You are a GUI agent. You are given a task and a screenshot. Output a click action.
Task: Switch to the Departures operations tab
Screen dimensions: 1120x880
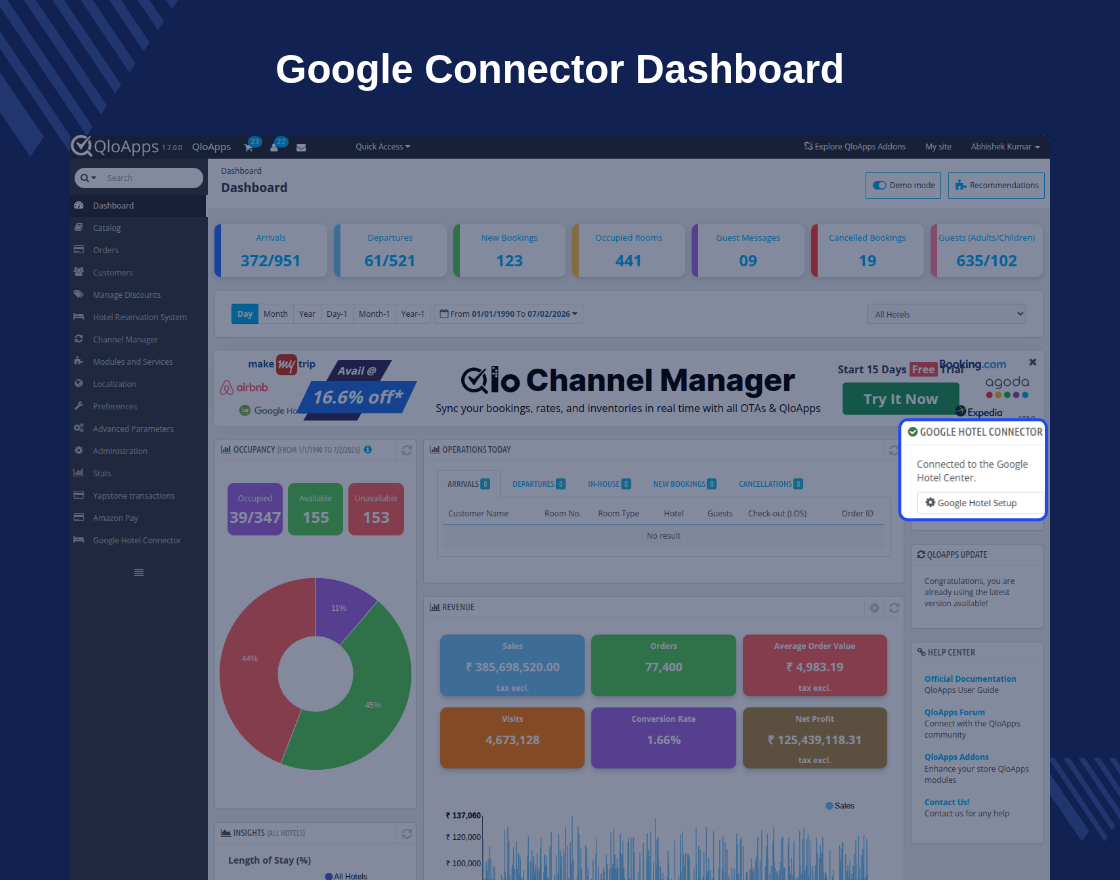(539, 484)
